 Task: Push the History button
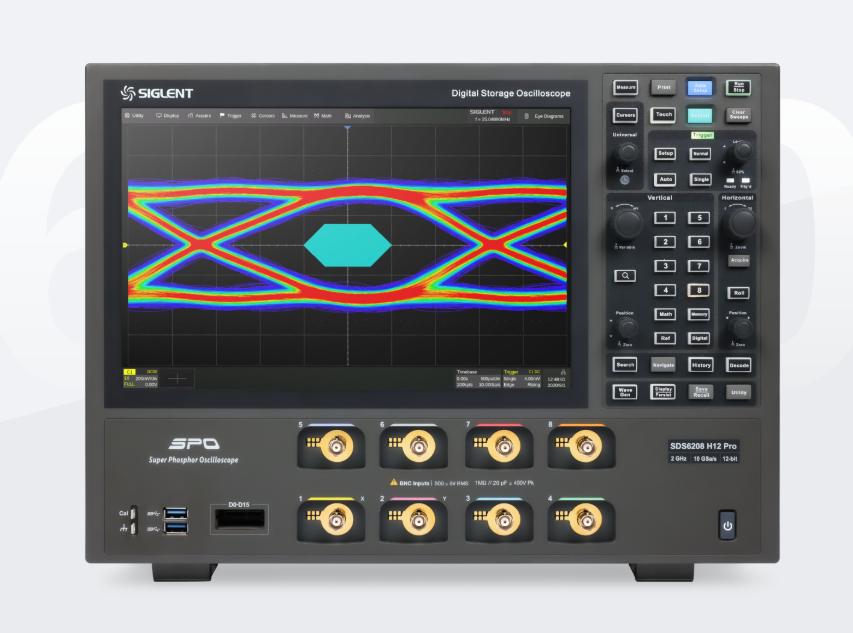701,365
